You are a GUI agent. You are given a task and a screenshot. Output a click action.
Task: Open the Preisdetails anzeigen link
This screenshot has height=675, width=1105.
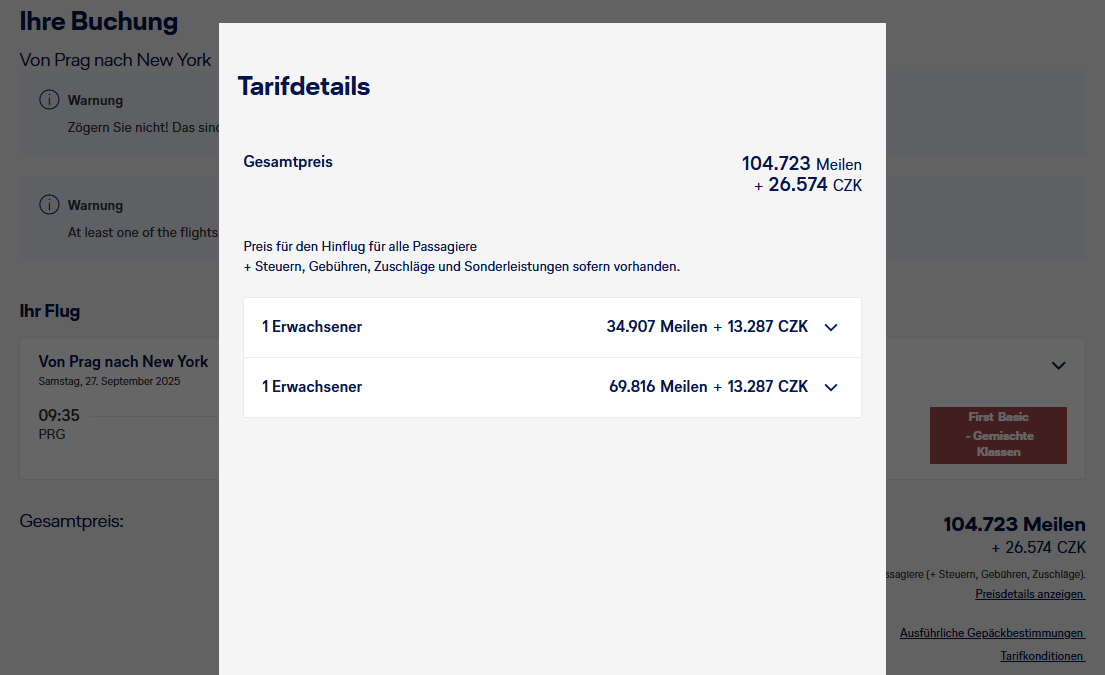coord(1030,594)
